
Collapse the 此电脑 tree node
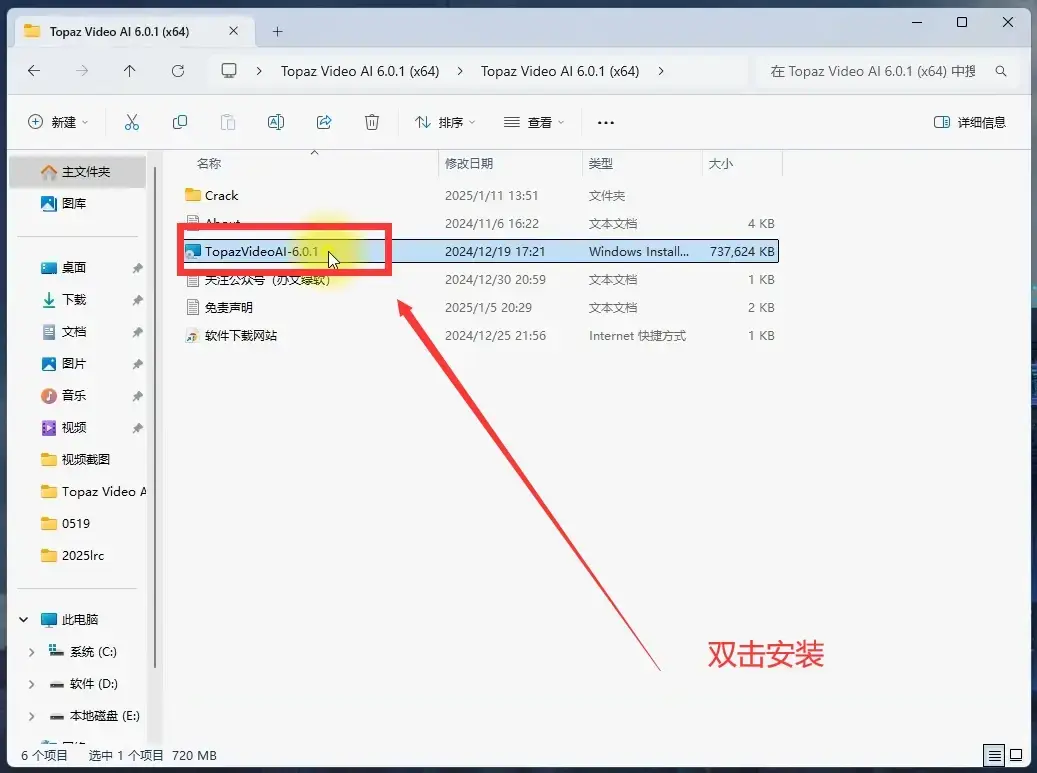(24, 620)
